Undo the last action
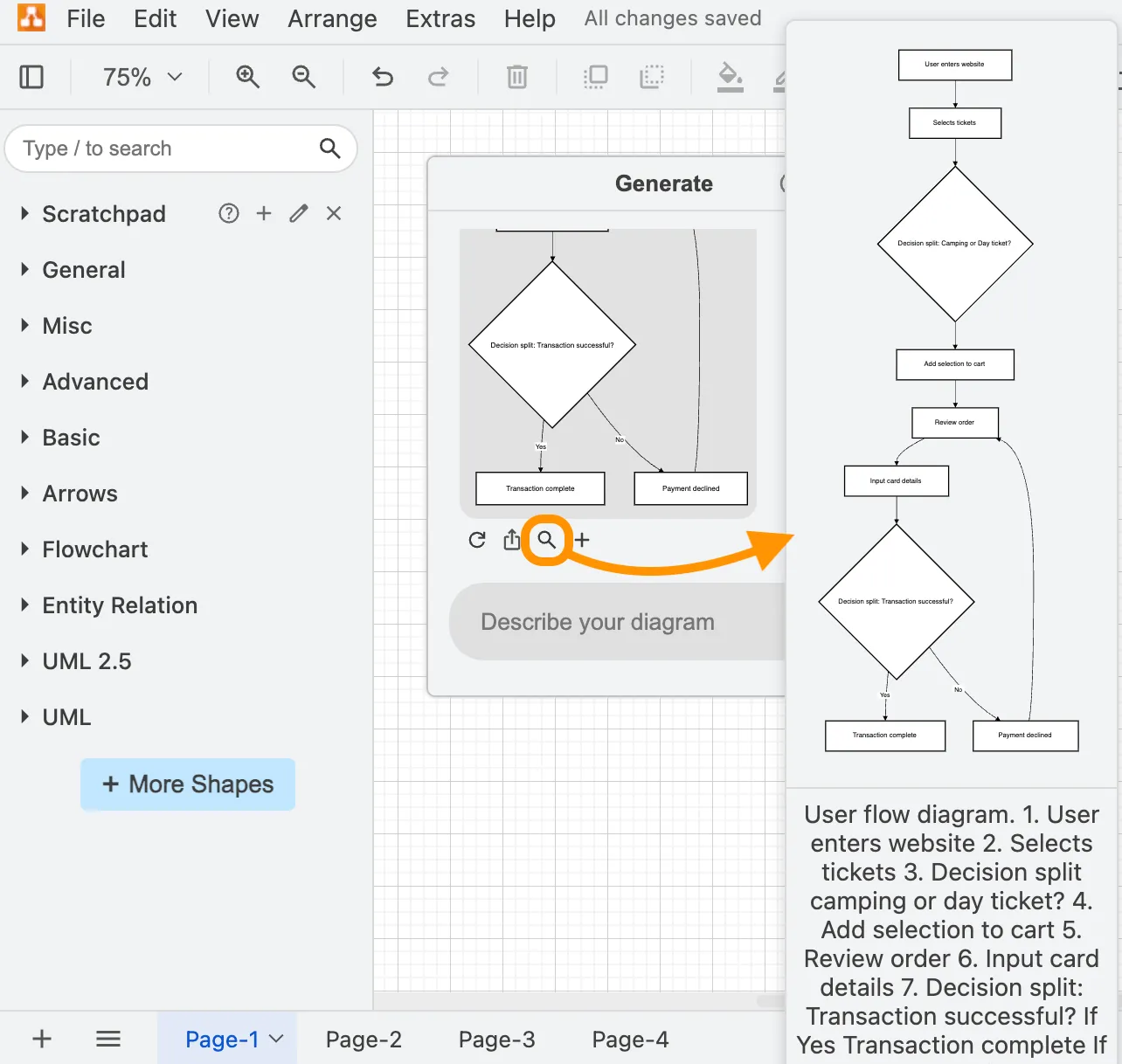The image size is (1122, 1064). (383, 77)
